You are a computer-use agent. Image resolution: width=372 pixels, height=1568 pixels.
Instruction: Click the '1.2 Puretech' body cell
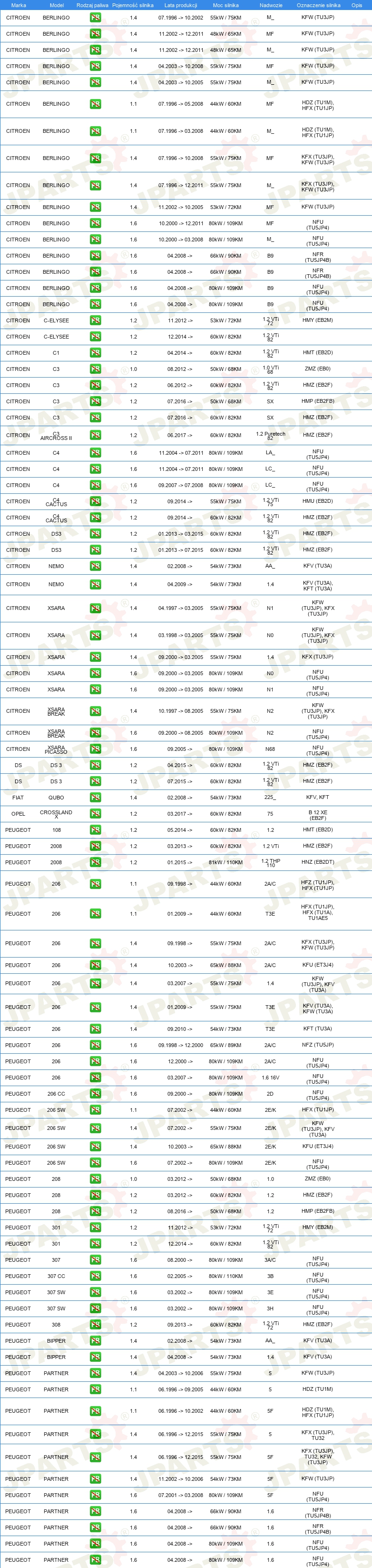coord(271,435)
